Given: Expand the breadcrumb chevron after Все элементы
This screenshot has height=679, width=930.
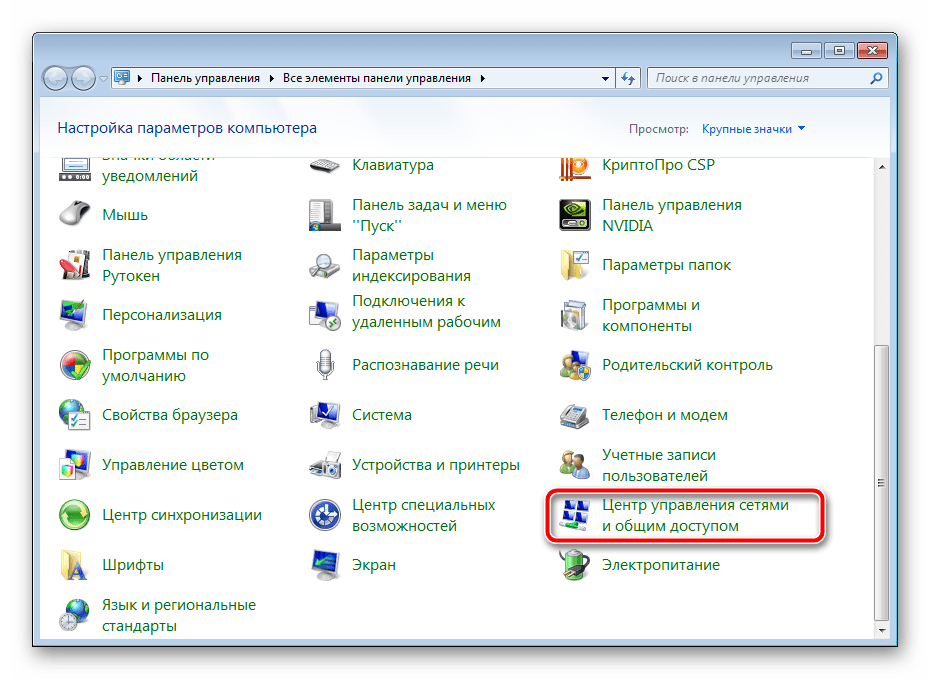Looking at the screenshot, I should click(481, 77).
